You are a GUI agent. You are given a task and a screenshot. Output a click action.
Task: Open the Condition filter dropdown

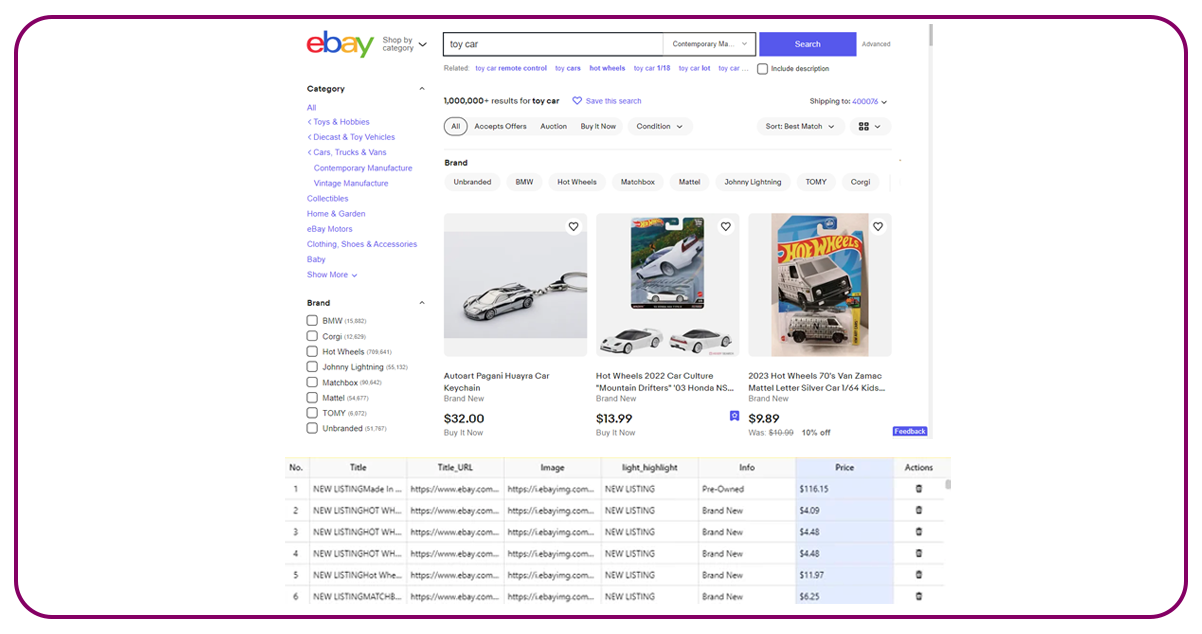click(x=660, y=126)
